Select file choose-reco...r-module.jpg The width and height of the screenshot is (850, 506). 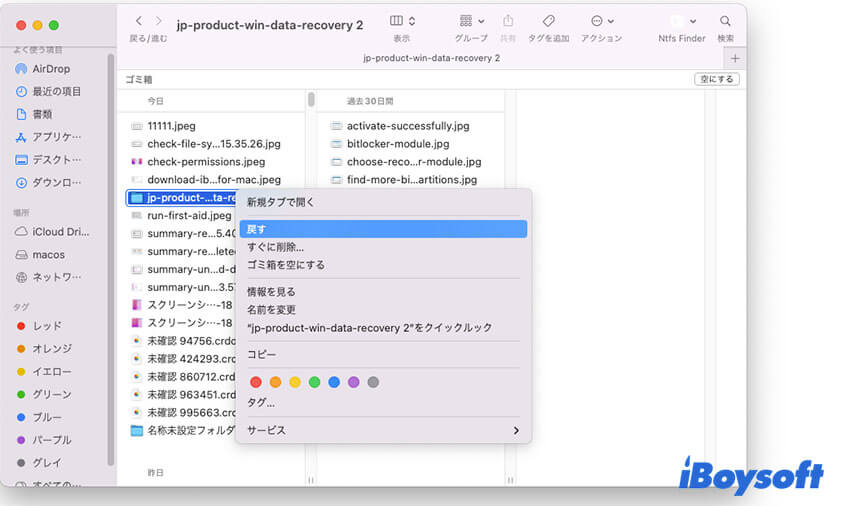click(406, 162)
